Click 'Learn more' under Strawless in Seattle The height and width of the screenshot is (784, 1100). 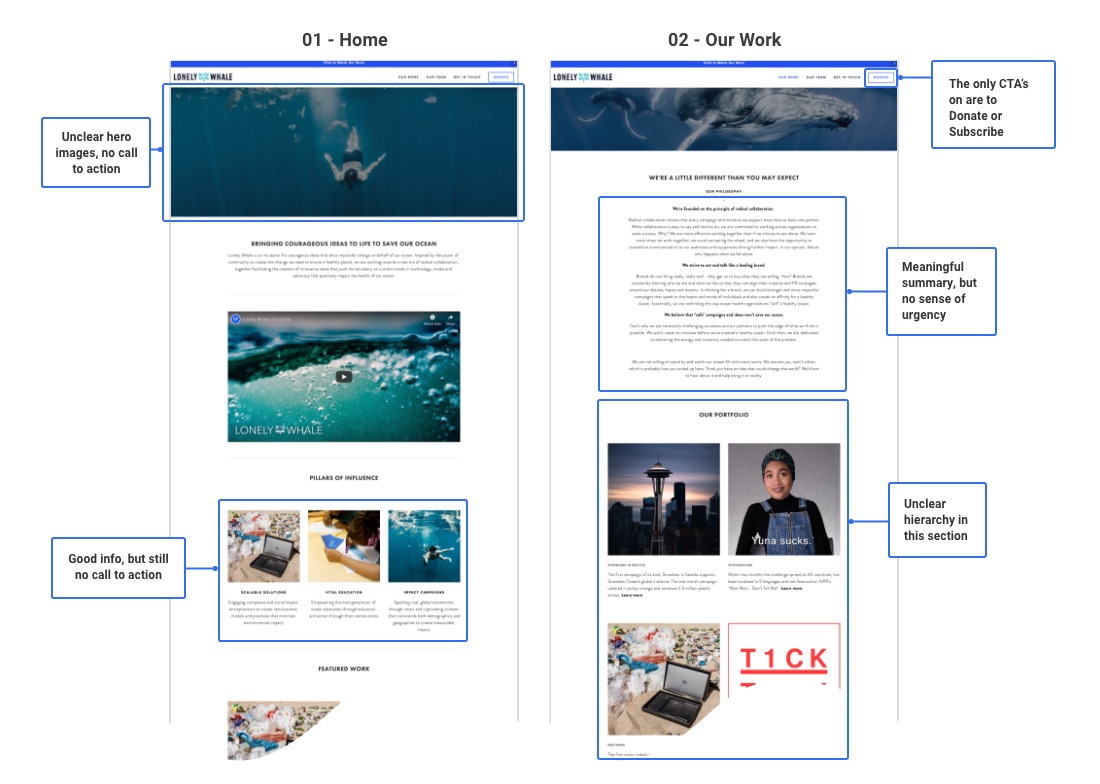(x=631, y=596)
